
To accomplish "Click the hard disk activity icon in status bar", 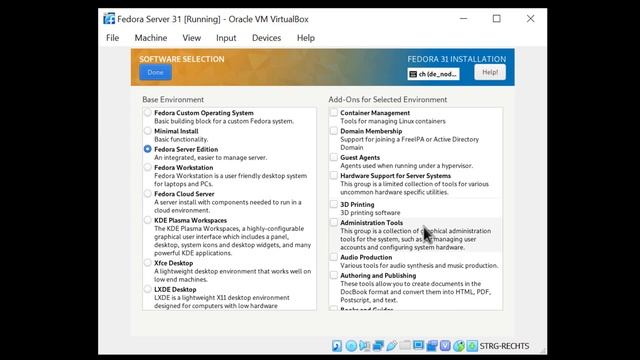I will 337,346.
